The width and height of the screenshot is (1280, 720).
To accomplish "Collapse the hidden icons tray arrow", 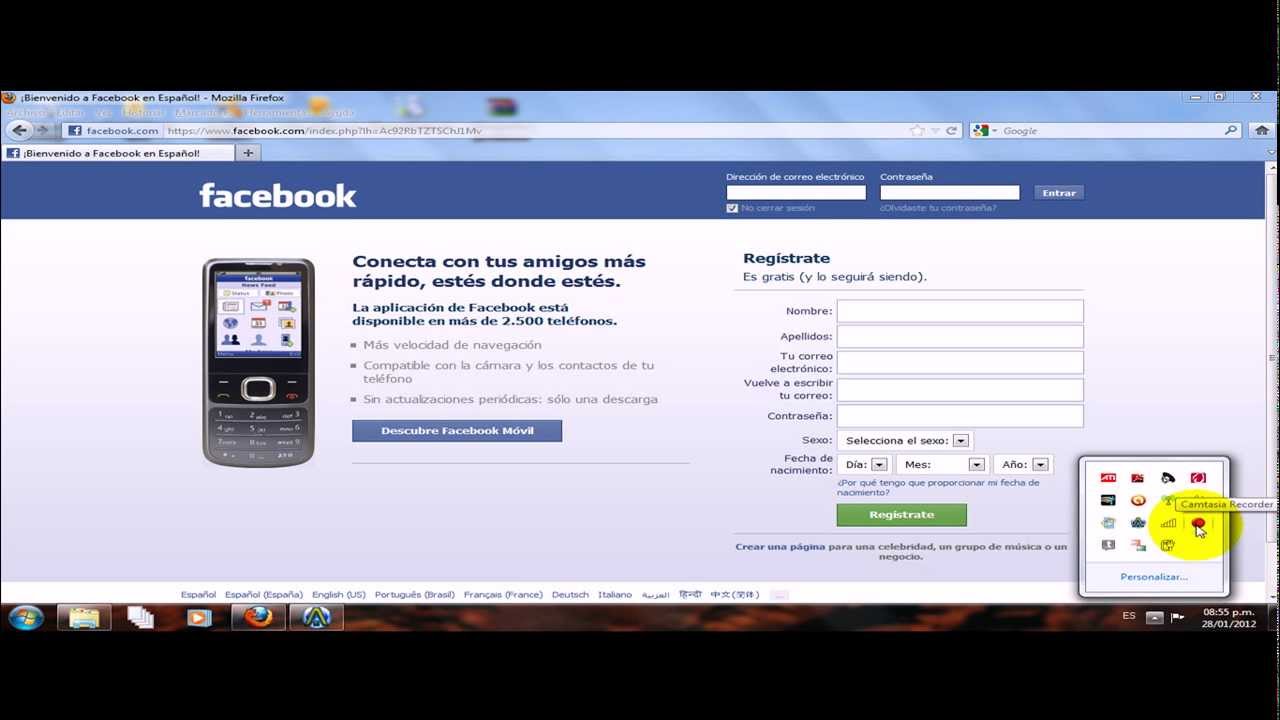I will (1154, 618).
